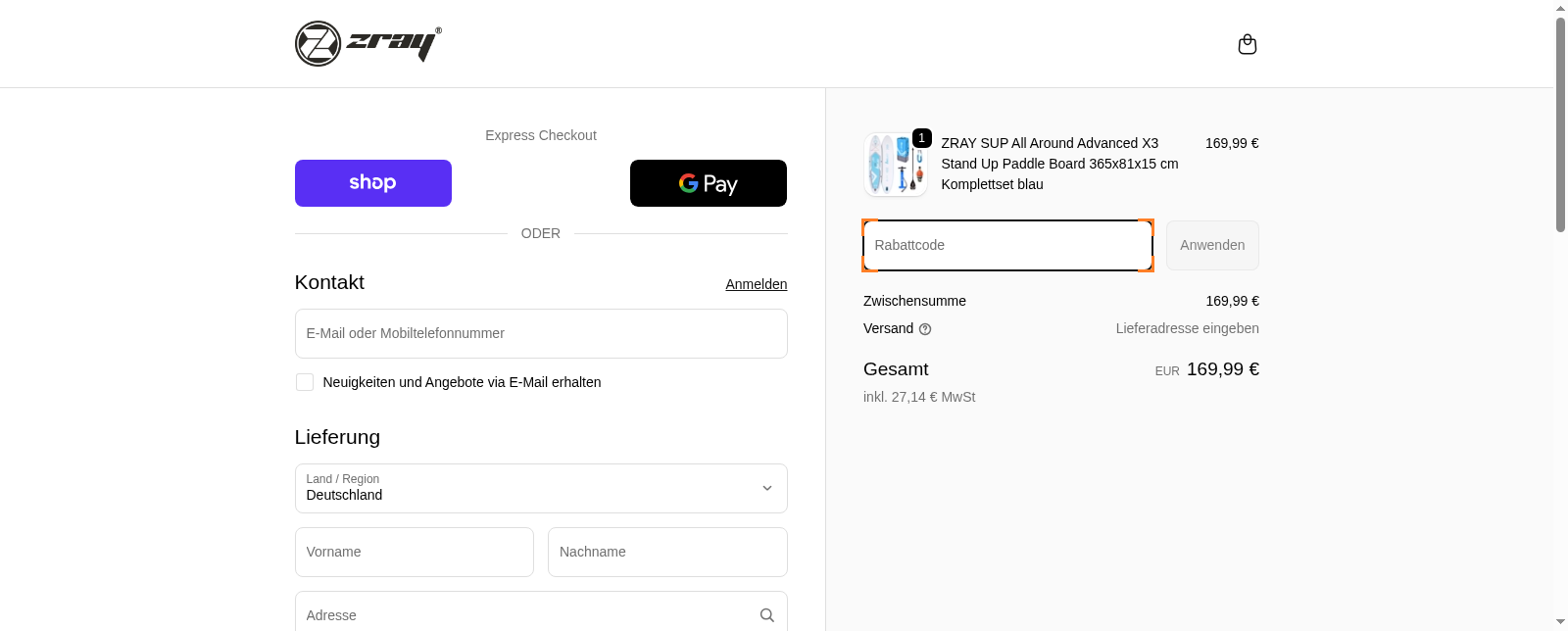Click the ZRAY SUP All Around product title
Image resolution: width=1568 pixels, height=631 pixels.
click(x=1059, y=164)
